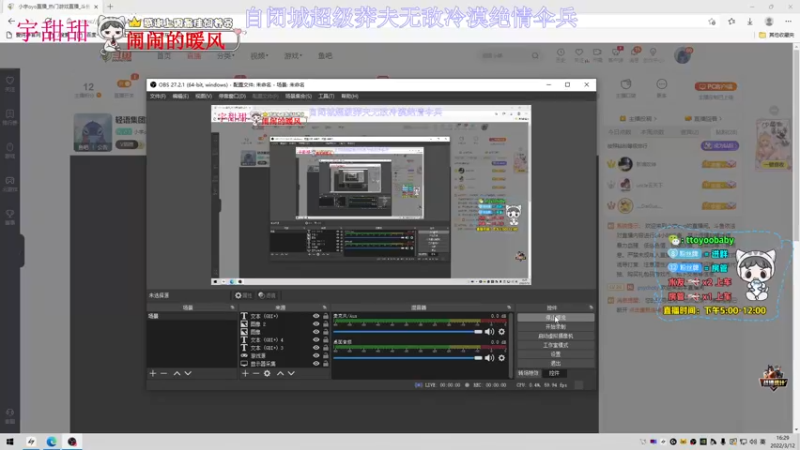Open the 停靠窗口(D) menu in OBS
The height and width of the screenshot is (450, 800).
[232, 96]
